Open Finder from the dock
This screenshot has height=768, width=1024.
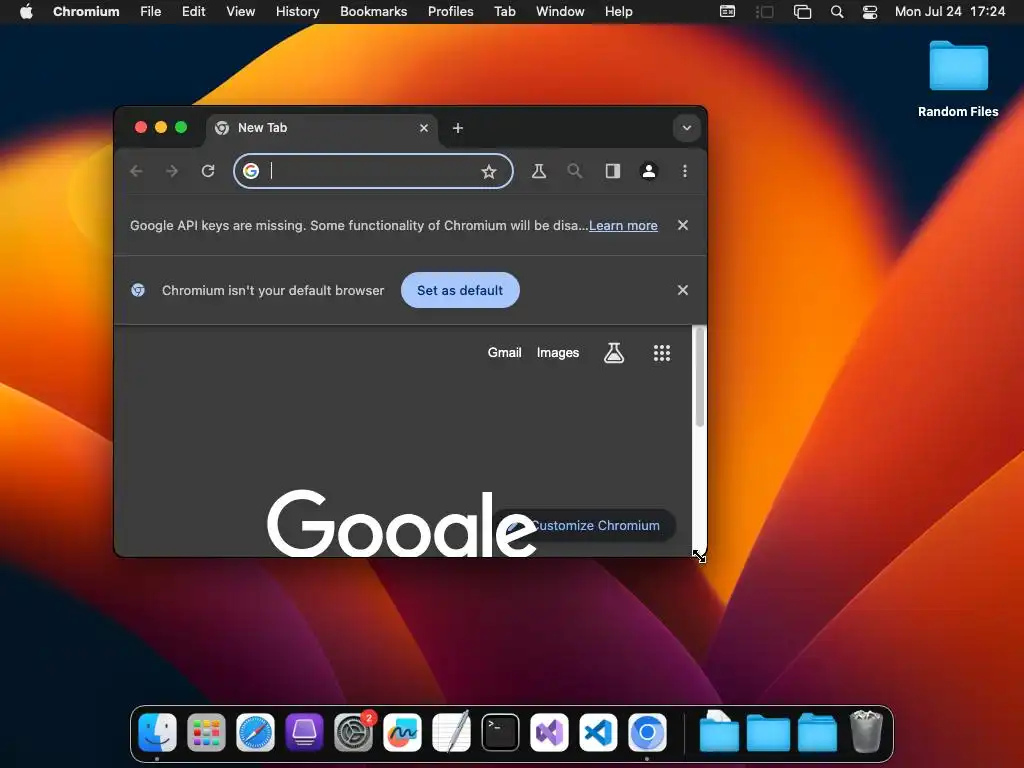[x=157, y=732]
